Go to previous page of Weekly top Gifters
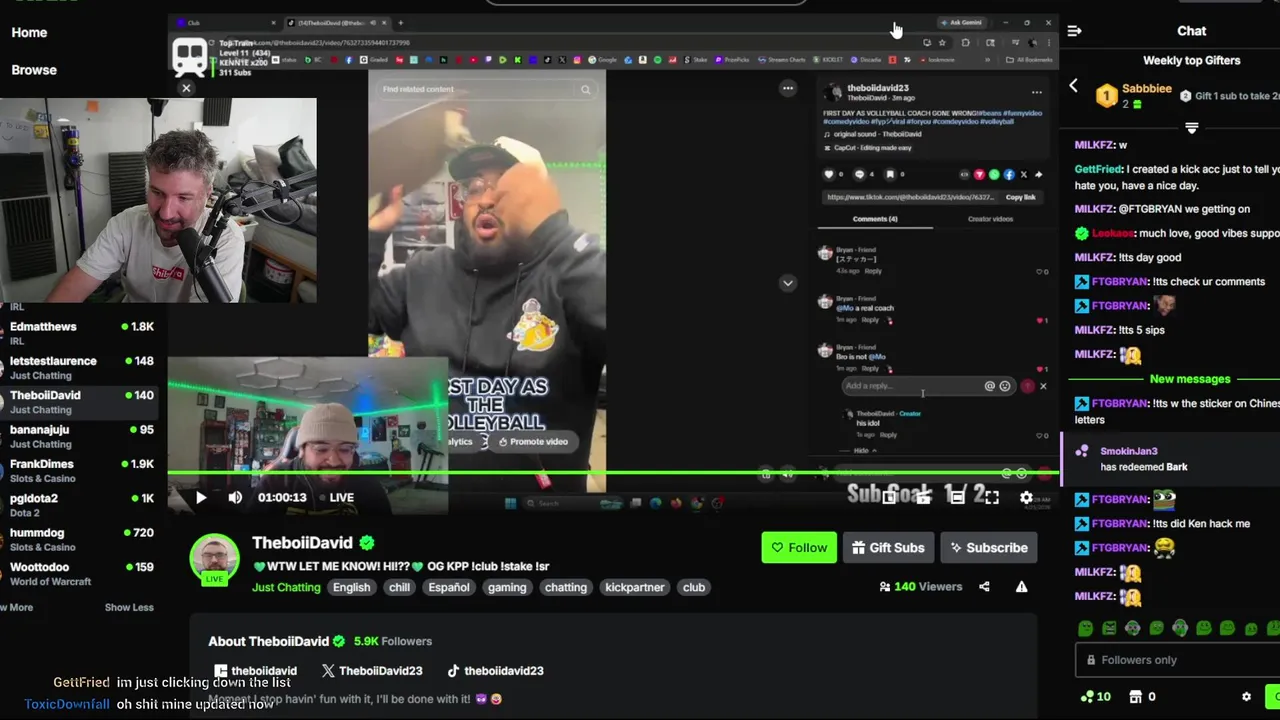The height and width of the screenshot is (720, 1280). 1074,86
